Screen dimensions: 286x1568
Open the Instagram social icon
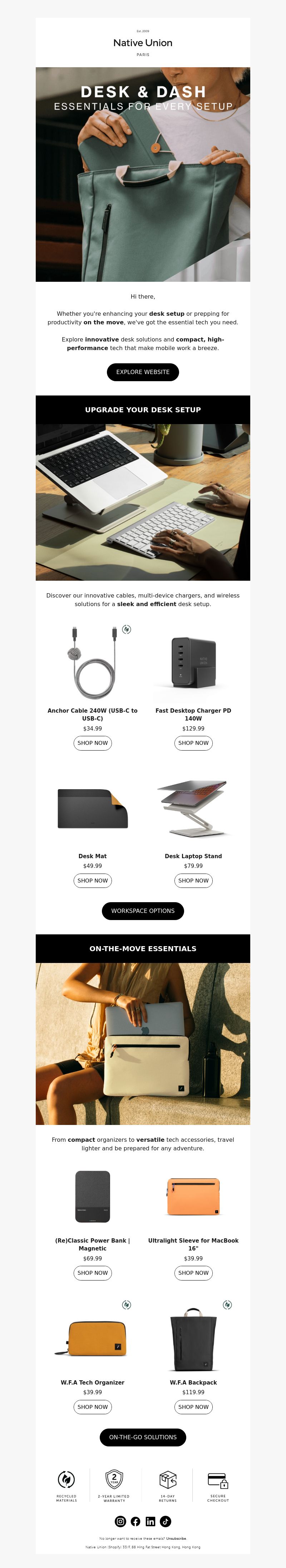[120, 1521]
